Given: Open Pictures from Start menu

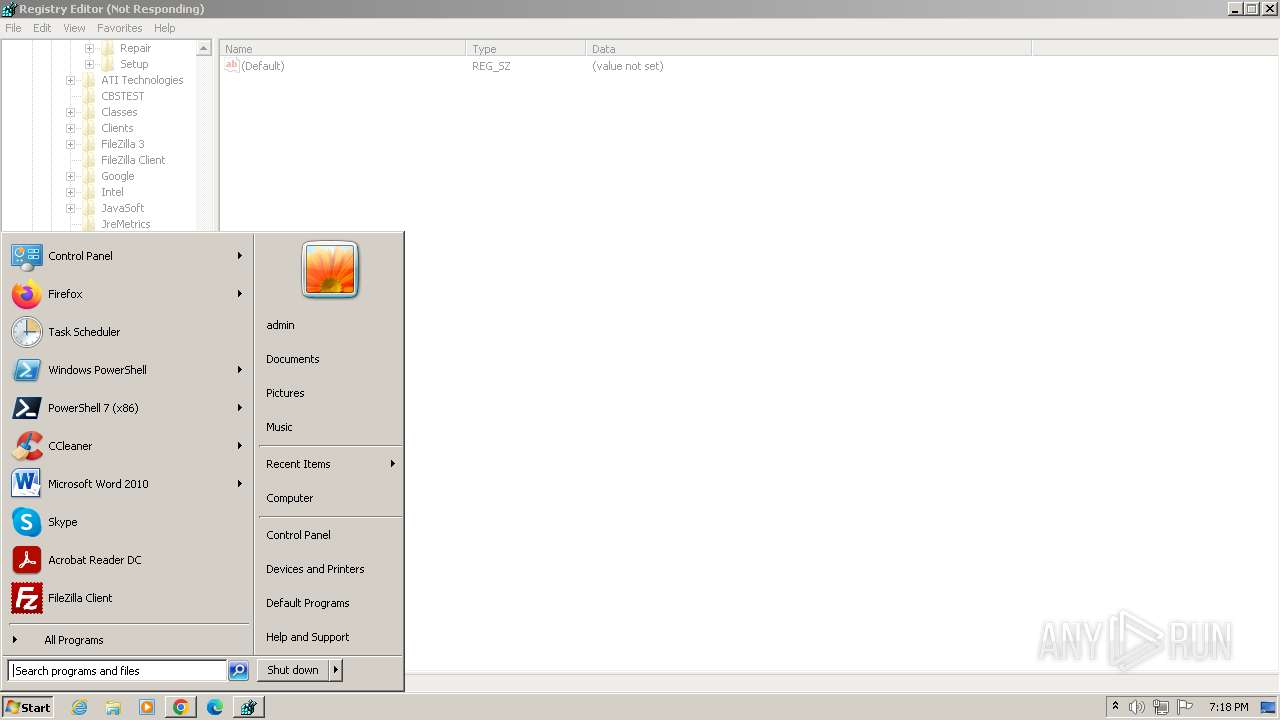Looking at the screenshot, I should (x=285, y=393).
